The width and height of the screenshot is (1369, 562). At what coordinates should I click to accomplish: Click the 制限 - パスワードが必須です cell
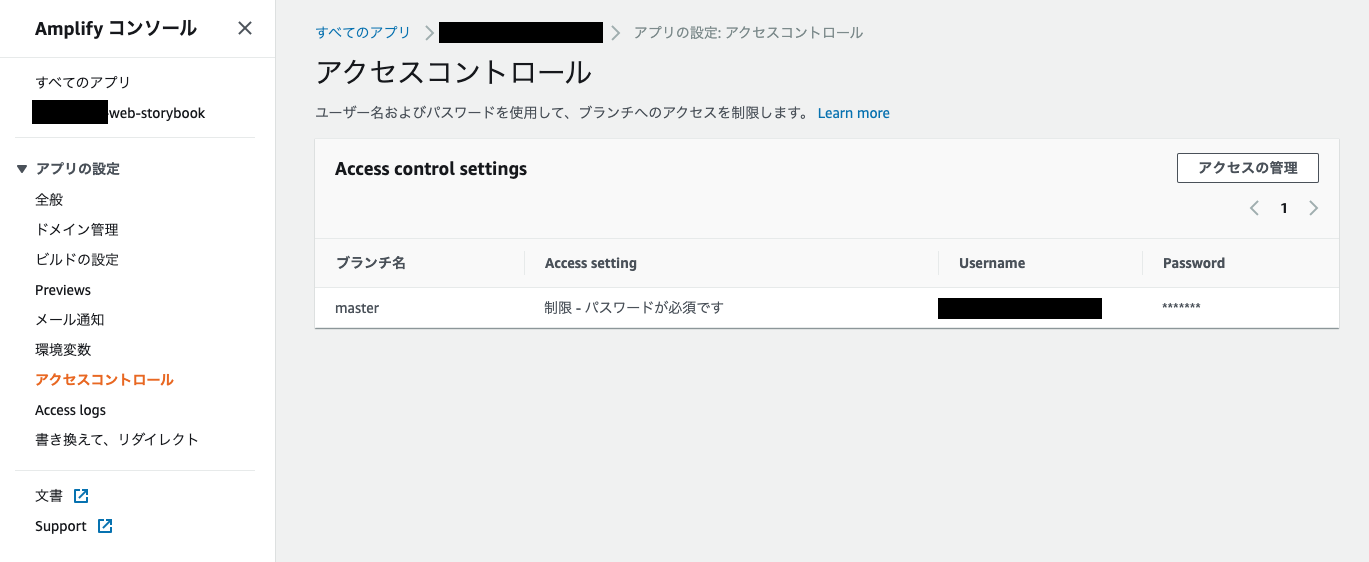point(633,308)
